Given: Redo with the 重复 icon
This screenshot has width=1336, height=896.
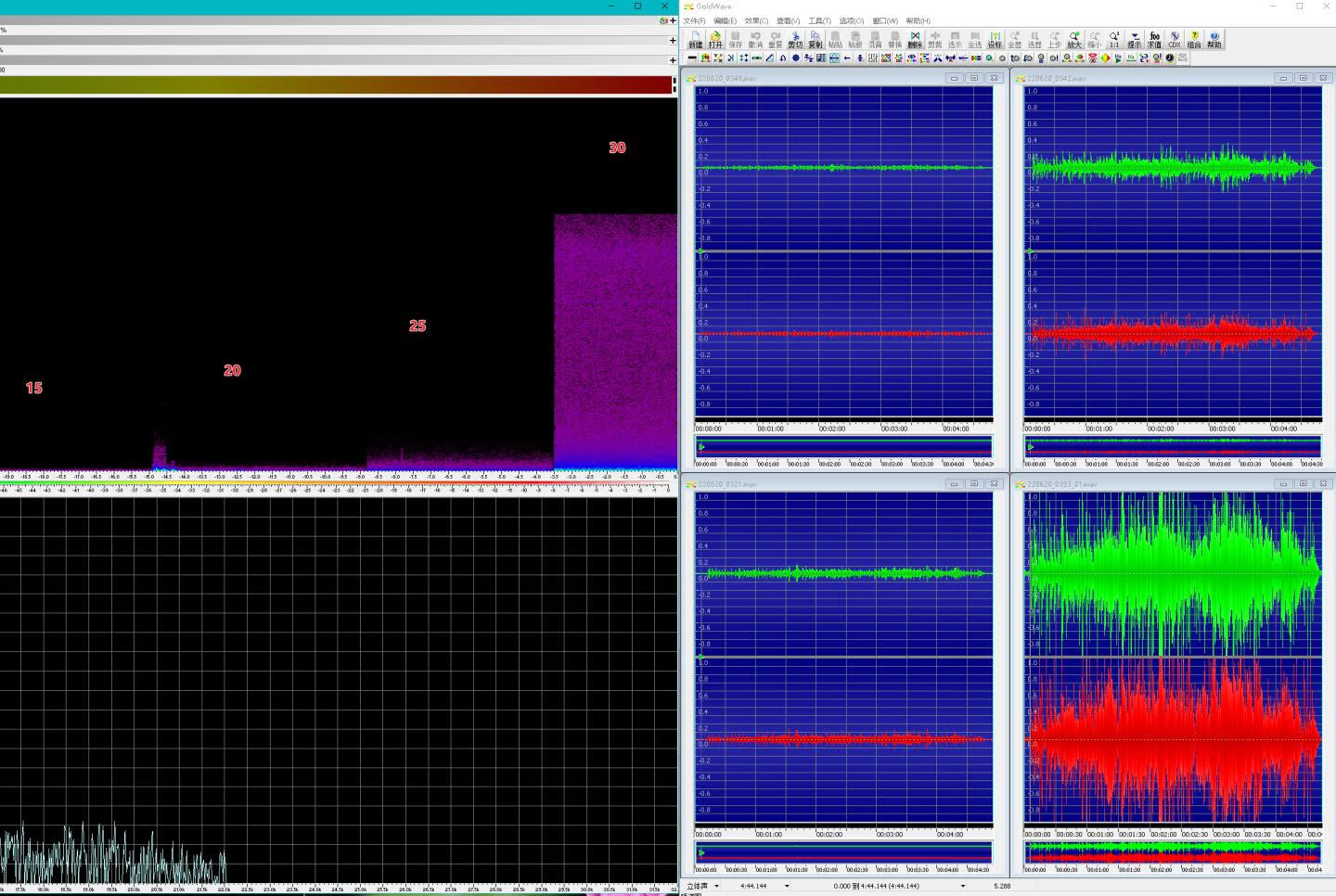Looking at the screenshot, I should 776,40.
